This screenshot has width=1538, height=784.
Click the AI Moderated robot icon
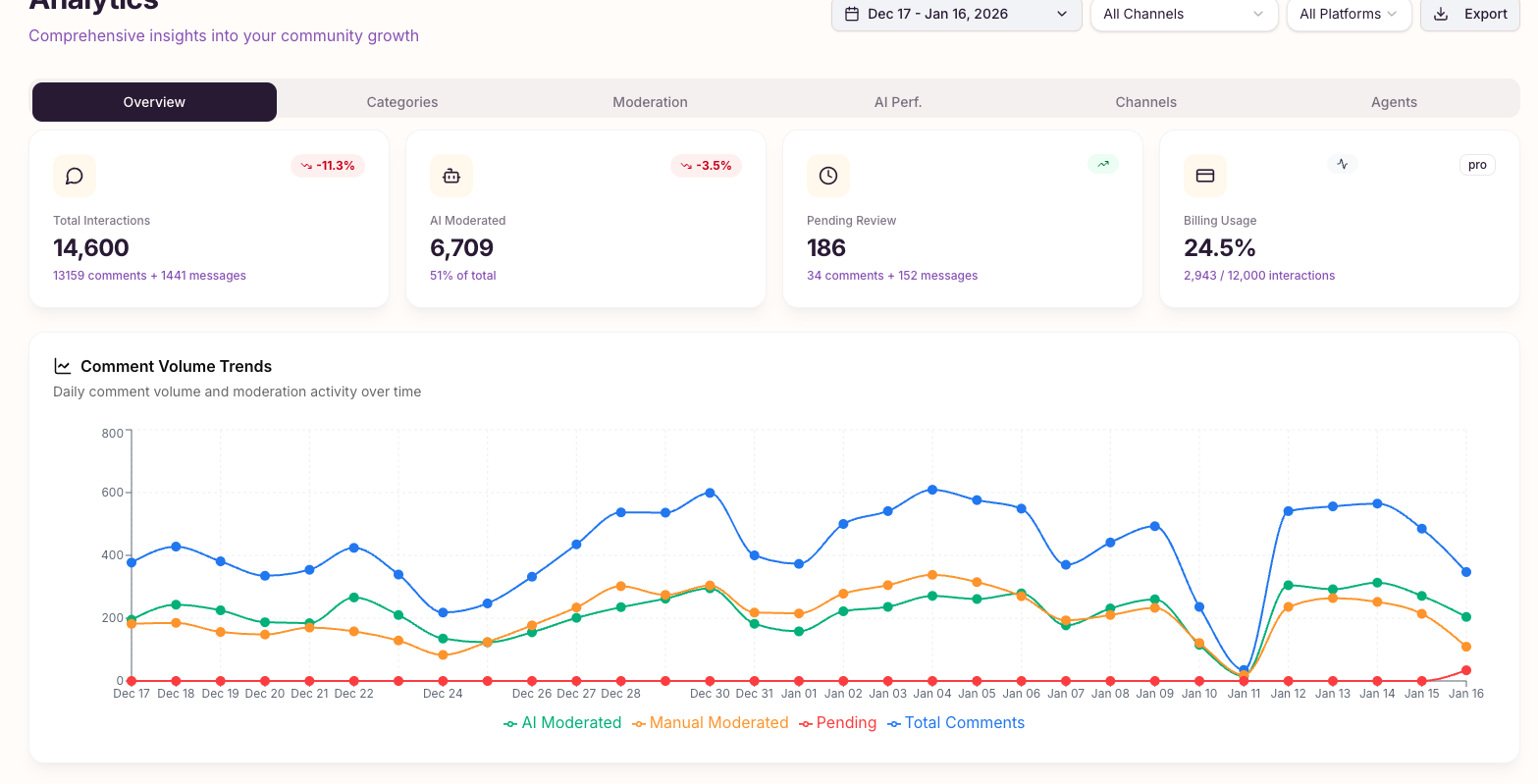[451, 176]
